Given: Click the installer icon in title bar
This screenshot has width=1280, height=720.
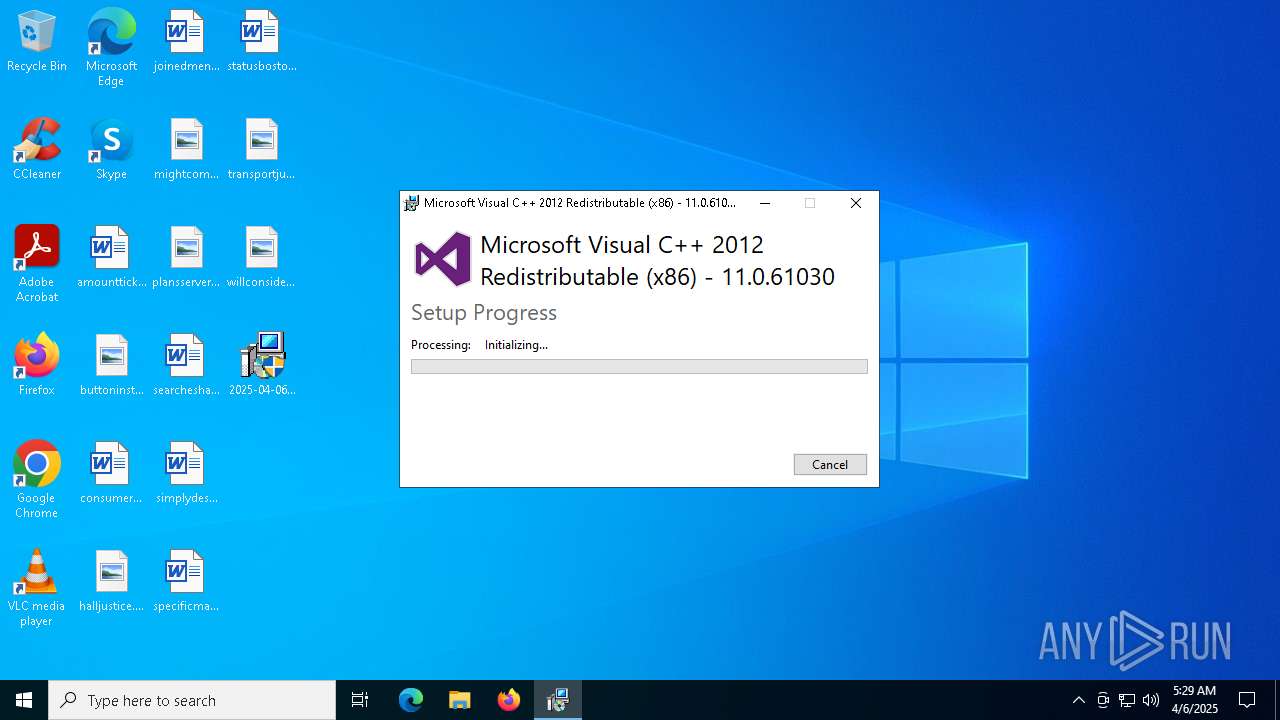Looking at the screenshot, I should coord(411,203).
